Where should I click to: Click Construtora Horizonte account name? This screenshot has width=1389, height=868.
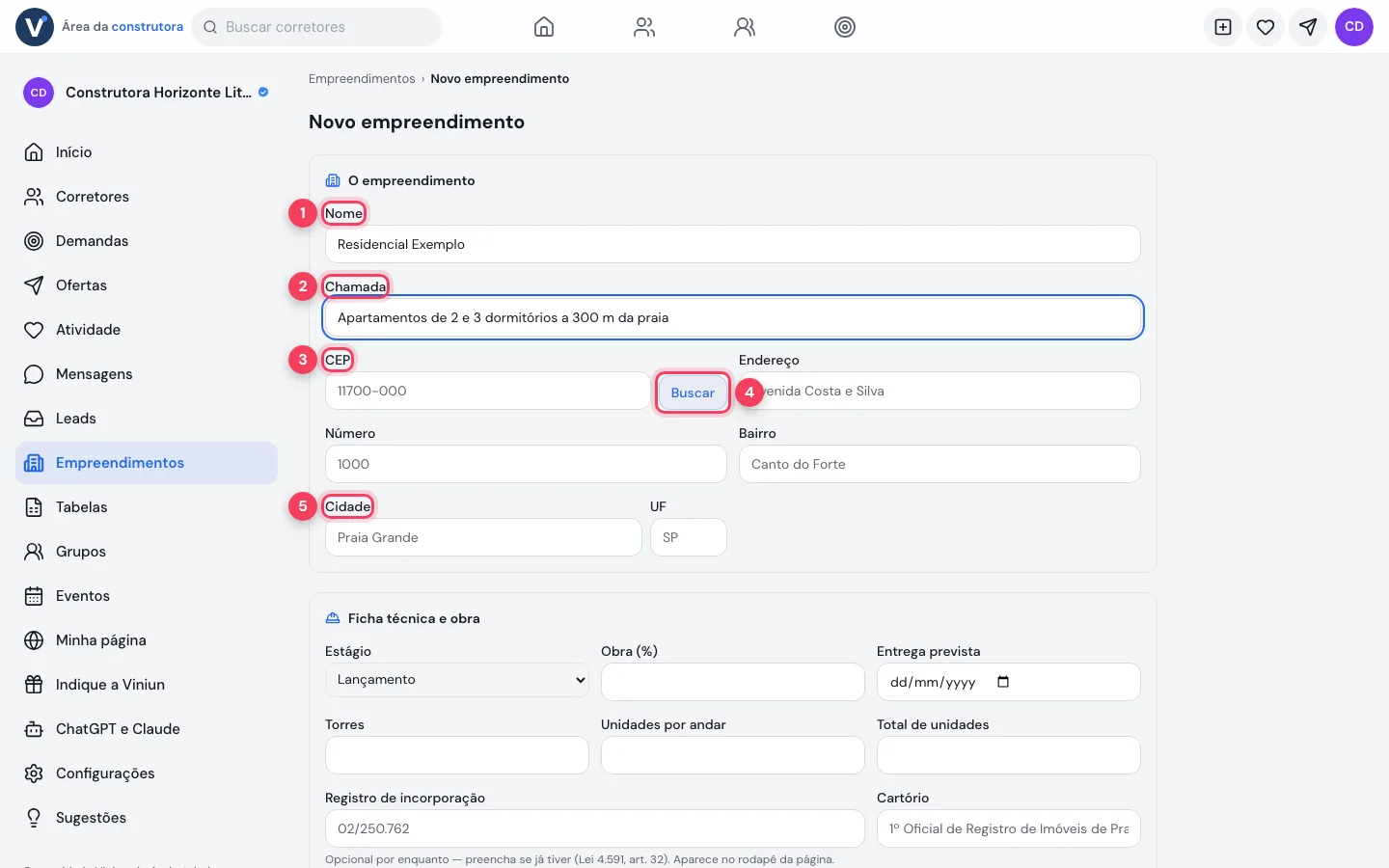(158, 93)
